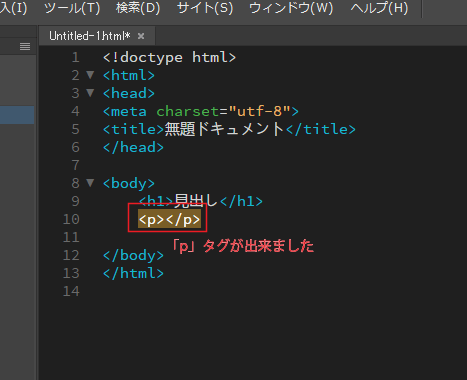Close the Untitled-1.html tab
Image resolution: width=467 pixels, height=380 pixels.
141,36
